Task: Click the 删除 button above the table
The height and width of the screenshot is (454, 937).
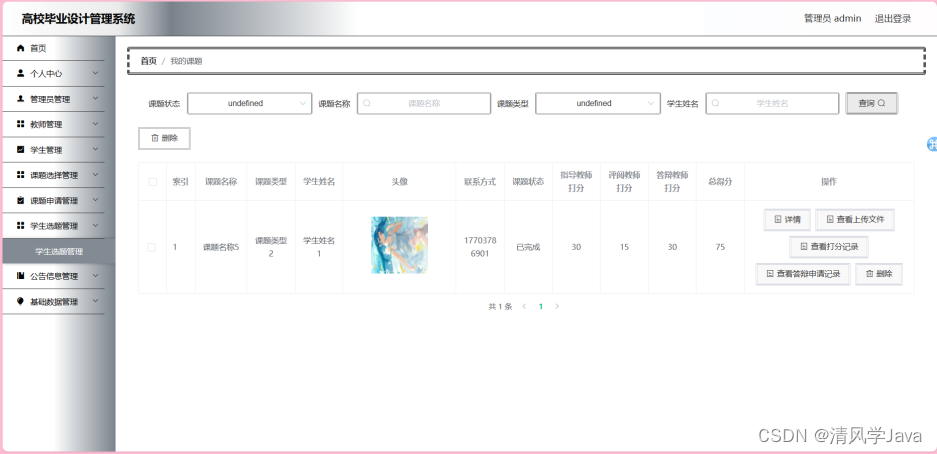Action: [164, 138]
